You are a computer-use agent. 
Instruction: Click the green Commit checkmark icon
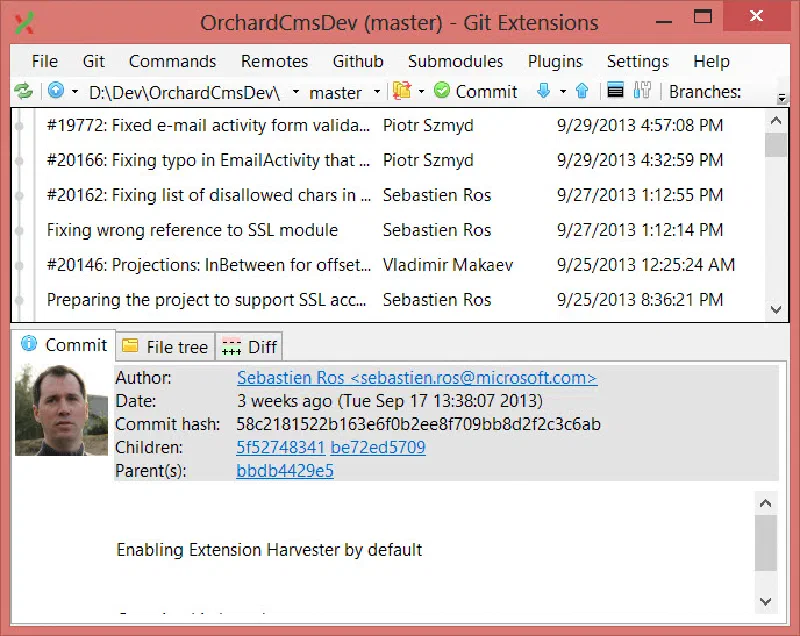[442, 91]
